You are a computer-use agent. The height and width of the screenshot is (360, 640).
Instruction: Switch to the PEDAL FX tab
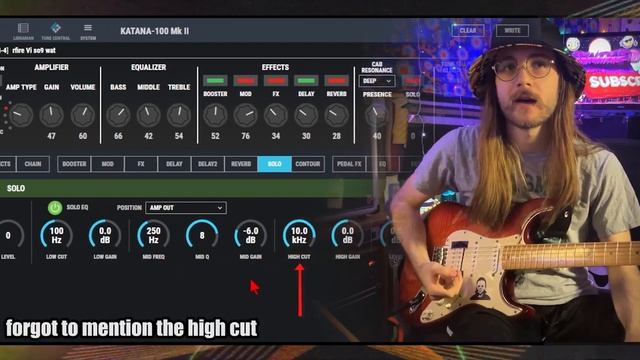point(349,164)
